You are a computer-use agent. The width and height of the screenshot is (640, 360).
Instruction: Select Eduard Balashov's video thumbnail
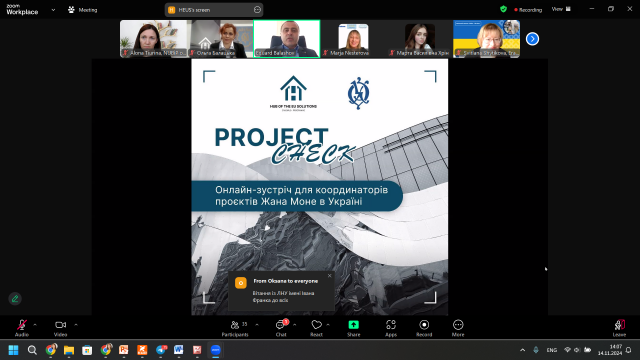[x=287, y=39]
